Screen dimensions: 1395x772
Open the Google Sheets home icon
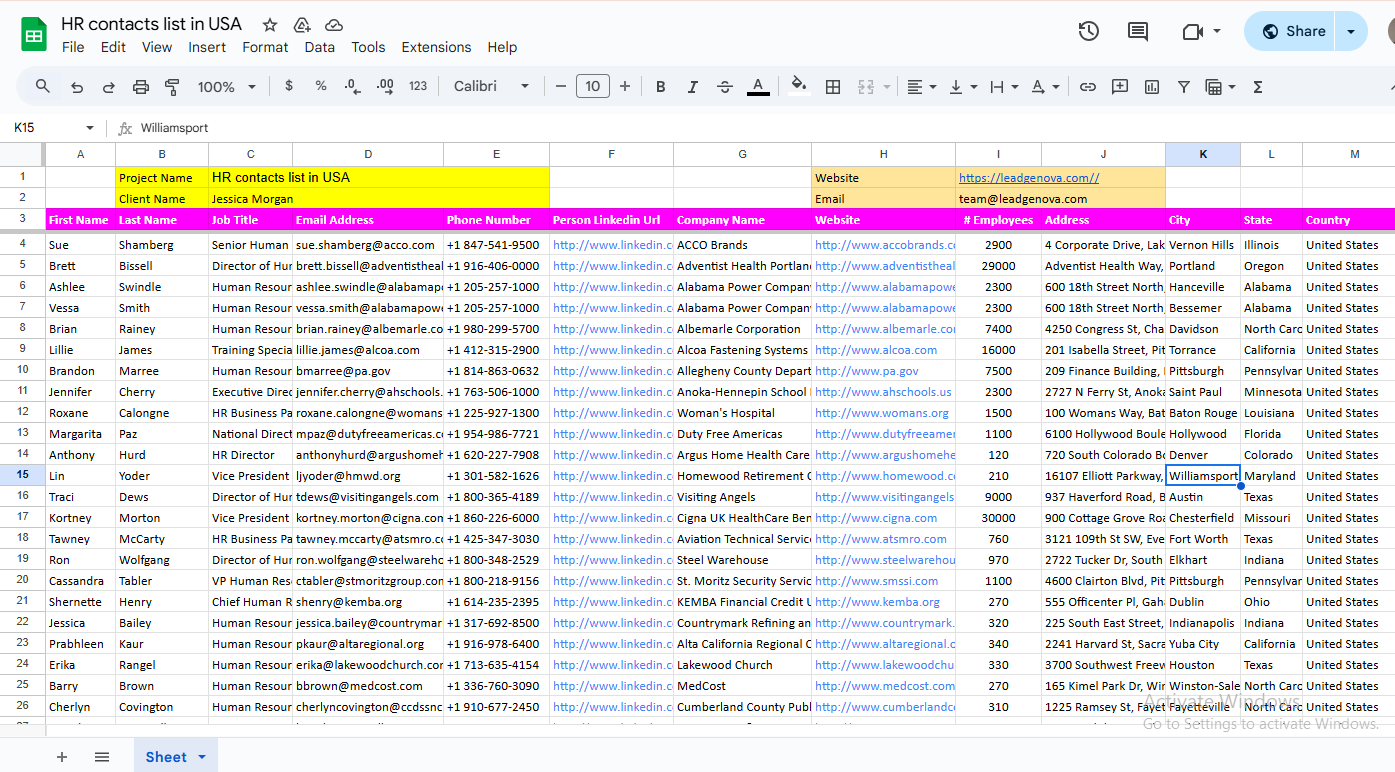34,34
